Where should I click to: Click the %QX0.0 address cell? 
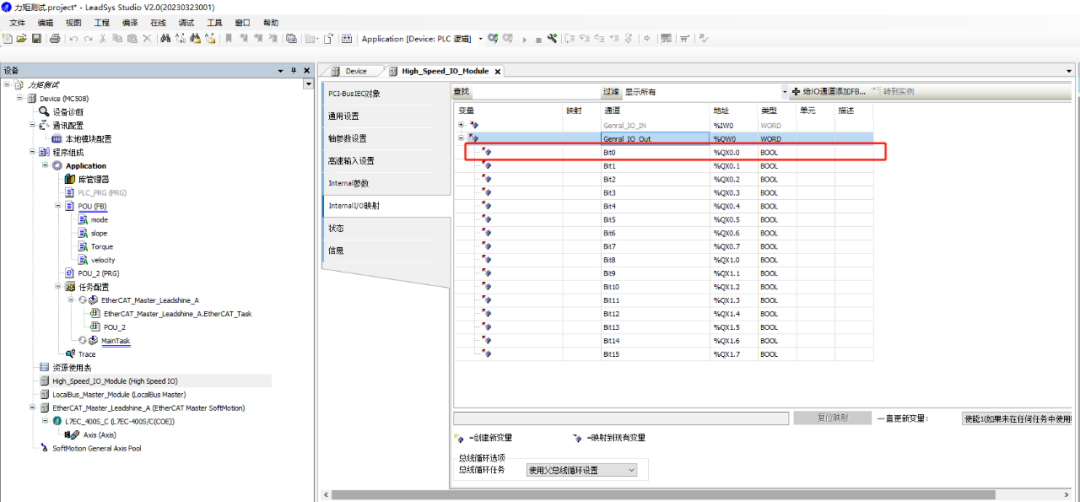click(734, 152)
